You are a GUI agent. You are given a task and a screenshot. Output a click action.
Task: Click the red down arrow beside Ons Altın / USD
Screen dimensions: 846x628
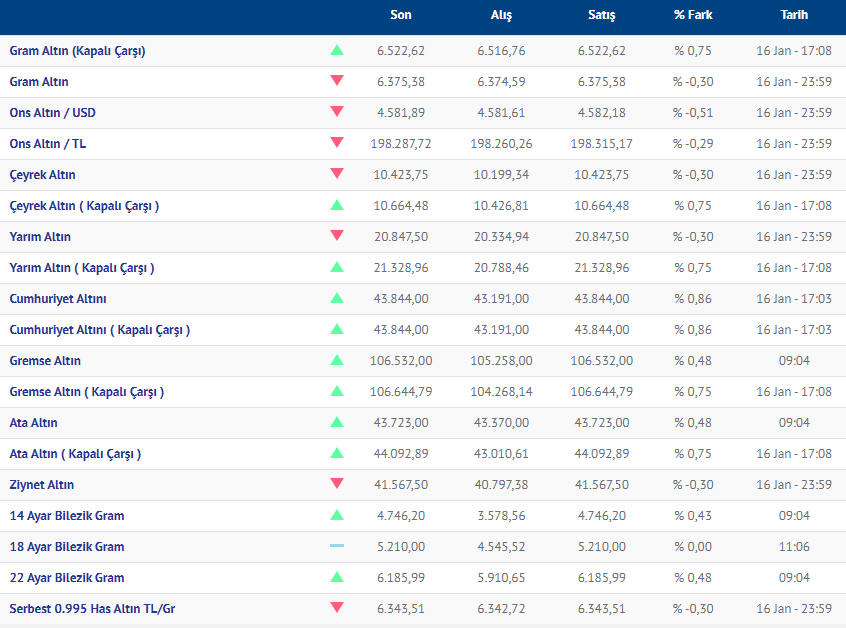click(337, 112)
